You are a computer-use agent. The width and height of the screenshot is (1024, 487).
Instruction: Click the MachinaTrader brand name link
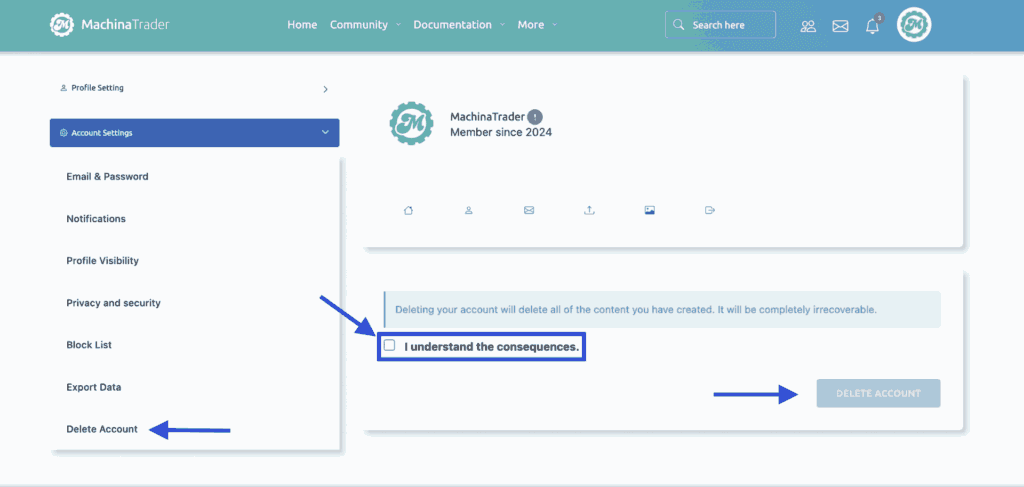click(x=125, y=25)
